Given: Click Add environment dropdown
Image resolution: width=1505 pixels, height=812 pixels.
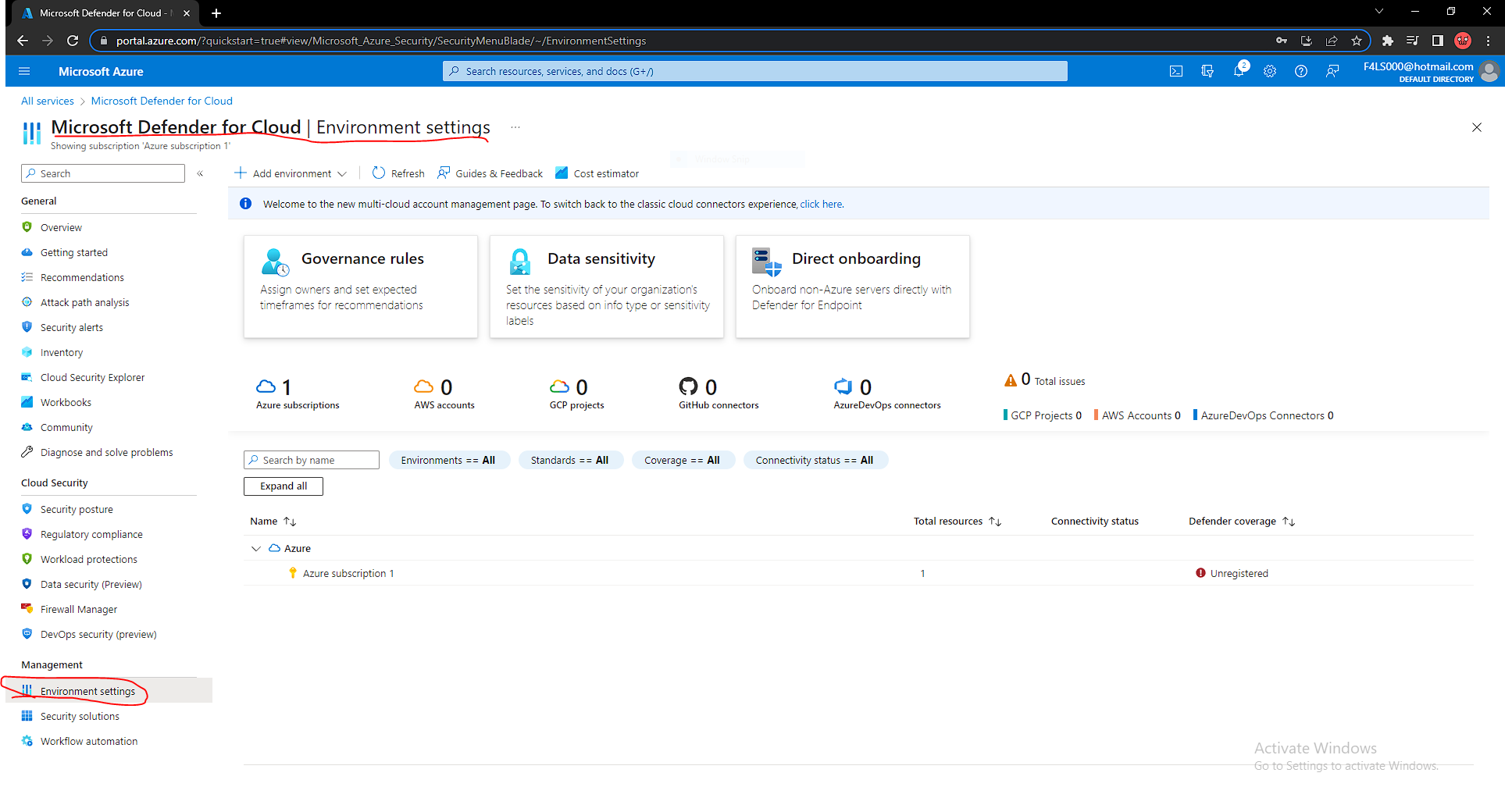Looking at the screenshot, I should coord(291,173).
